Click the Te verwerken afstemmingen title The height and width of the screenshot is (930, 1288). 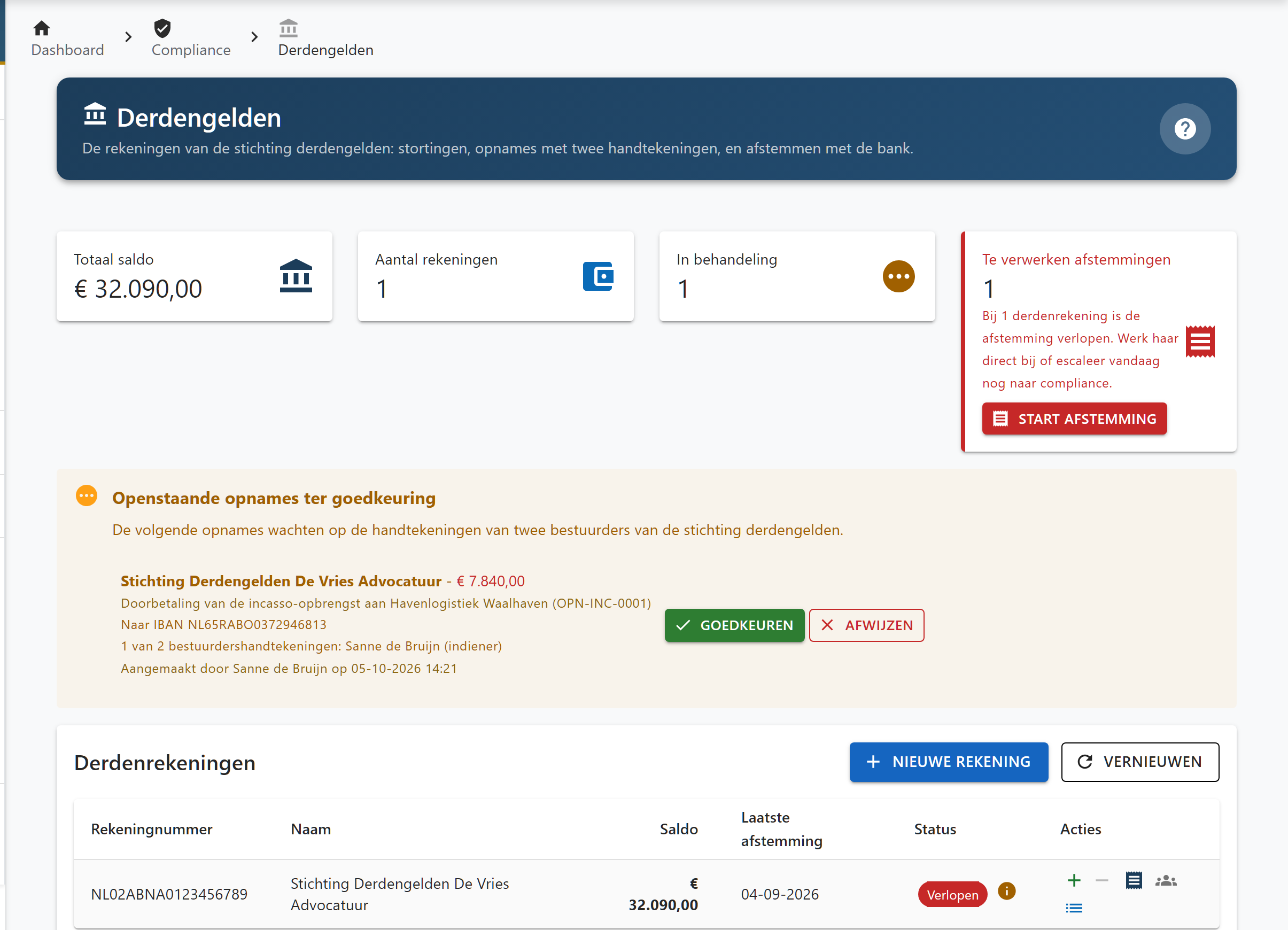point(1076,260)
